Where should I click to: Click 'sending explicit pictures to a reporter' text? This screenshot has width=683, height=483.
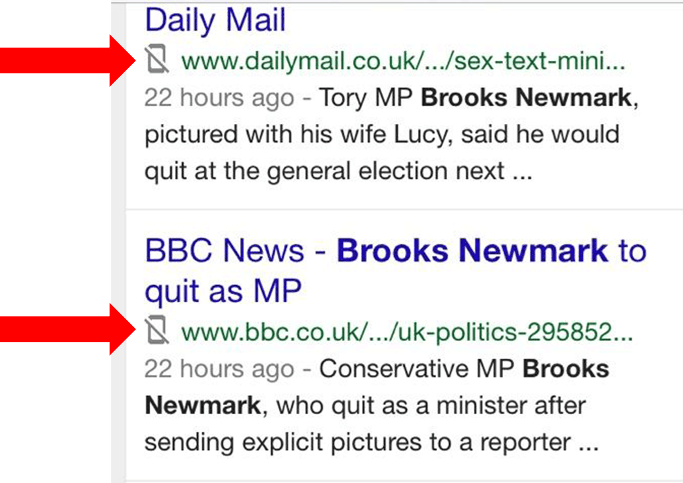tap(355, 441)
